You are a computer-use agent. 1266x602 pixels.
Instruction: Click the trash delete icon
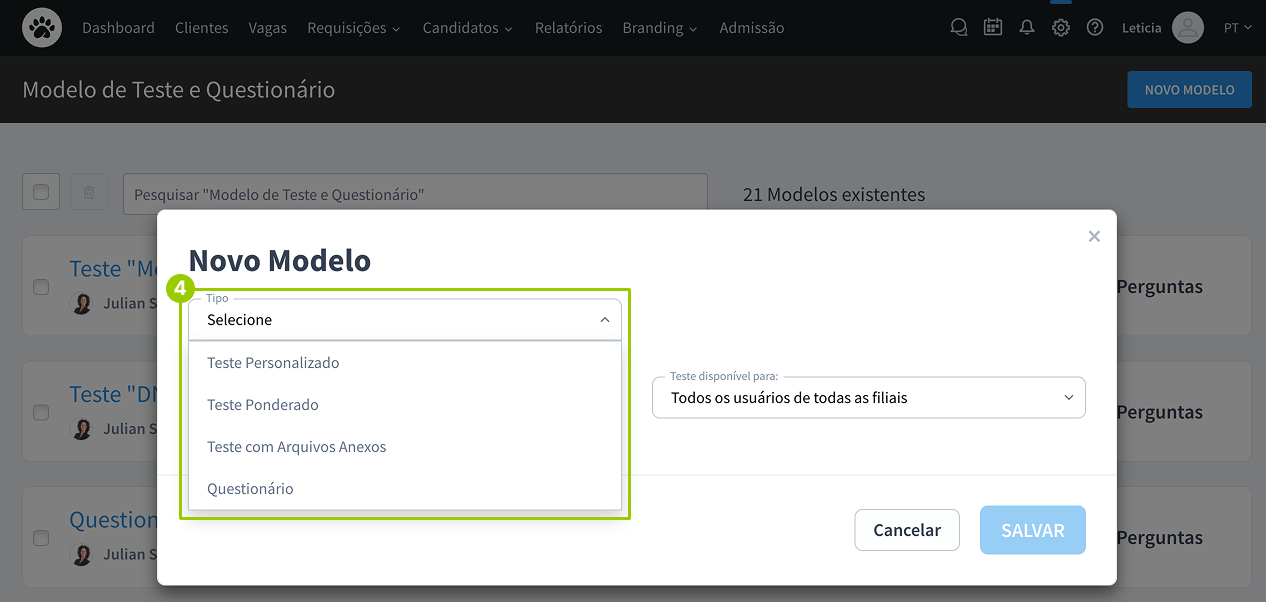coord(89,192)
